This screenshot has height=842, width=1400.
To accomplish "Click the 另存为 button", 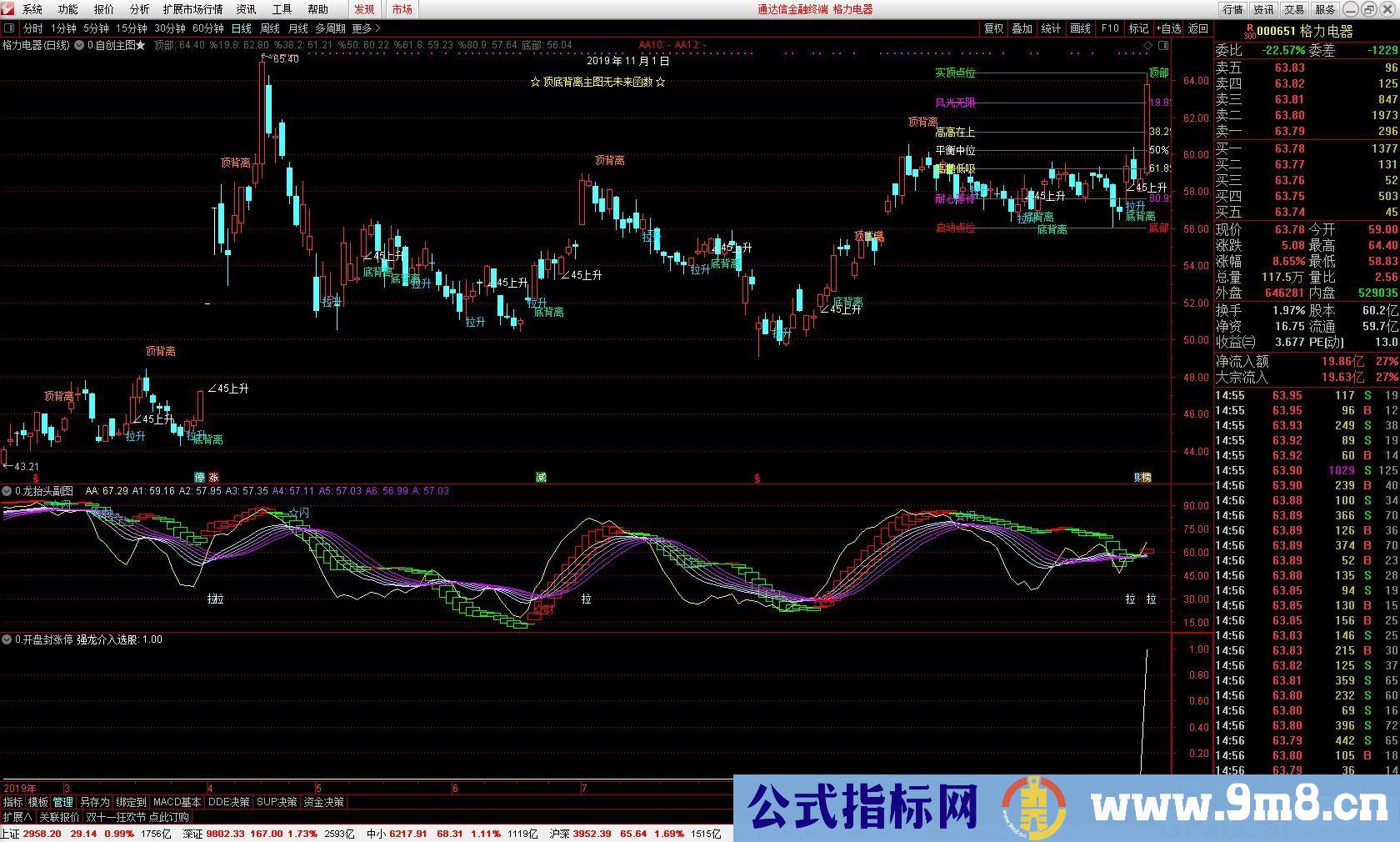I will (94, 802).
